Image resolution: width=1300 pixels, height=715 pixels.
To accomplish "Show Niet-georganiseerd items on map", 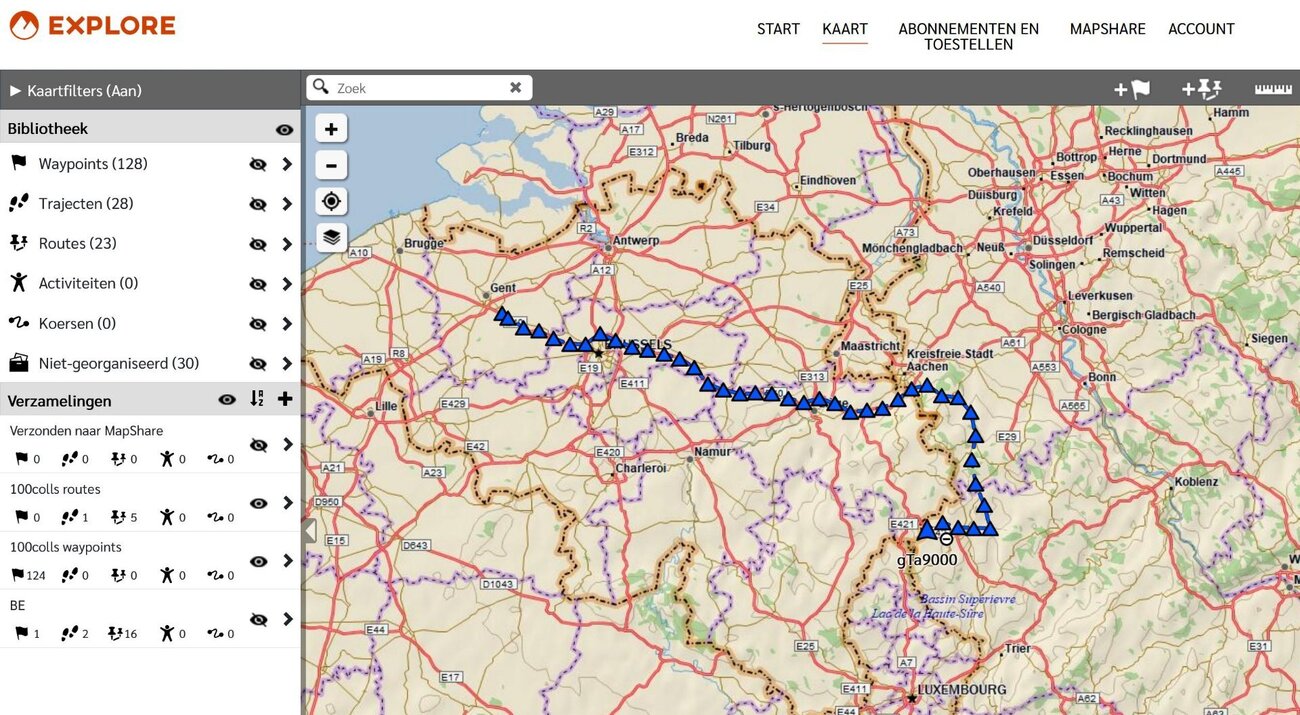I will 258,364.
